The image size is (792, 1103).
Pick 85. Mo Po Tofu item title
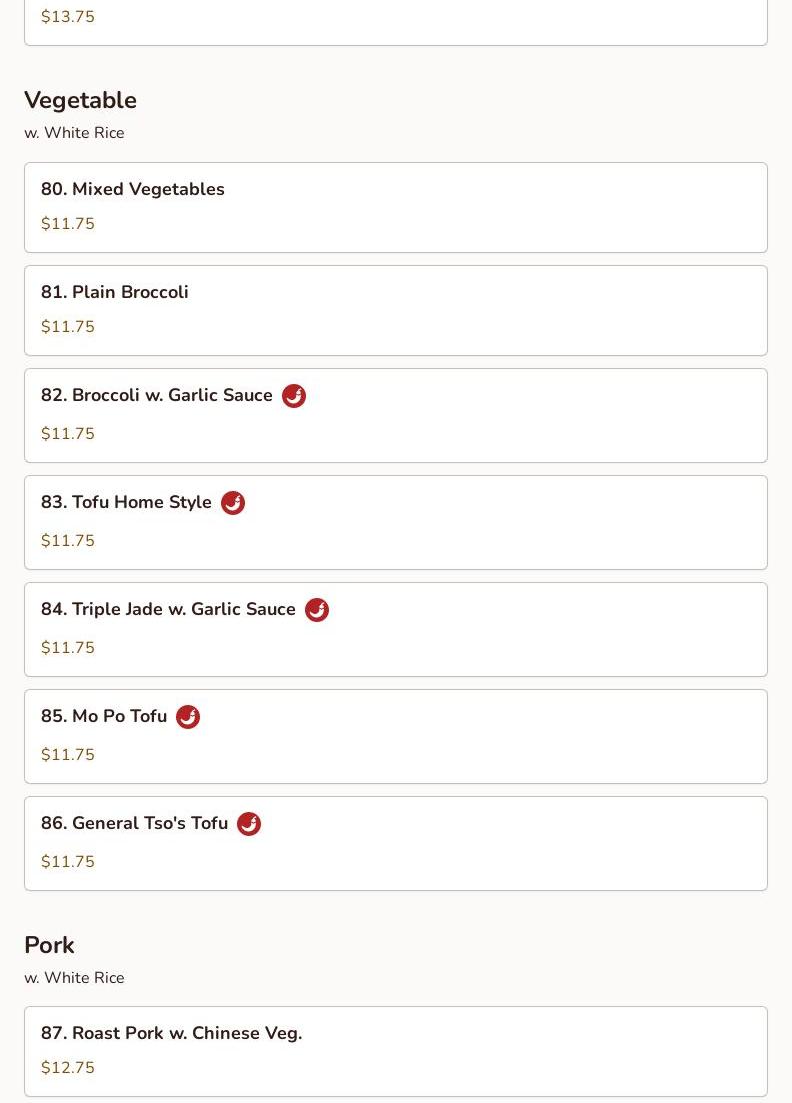click(104, 716)
